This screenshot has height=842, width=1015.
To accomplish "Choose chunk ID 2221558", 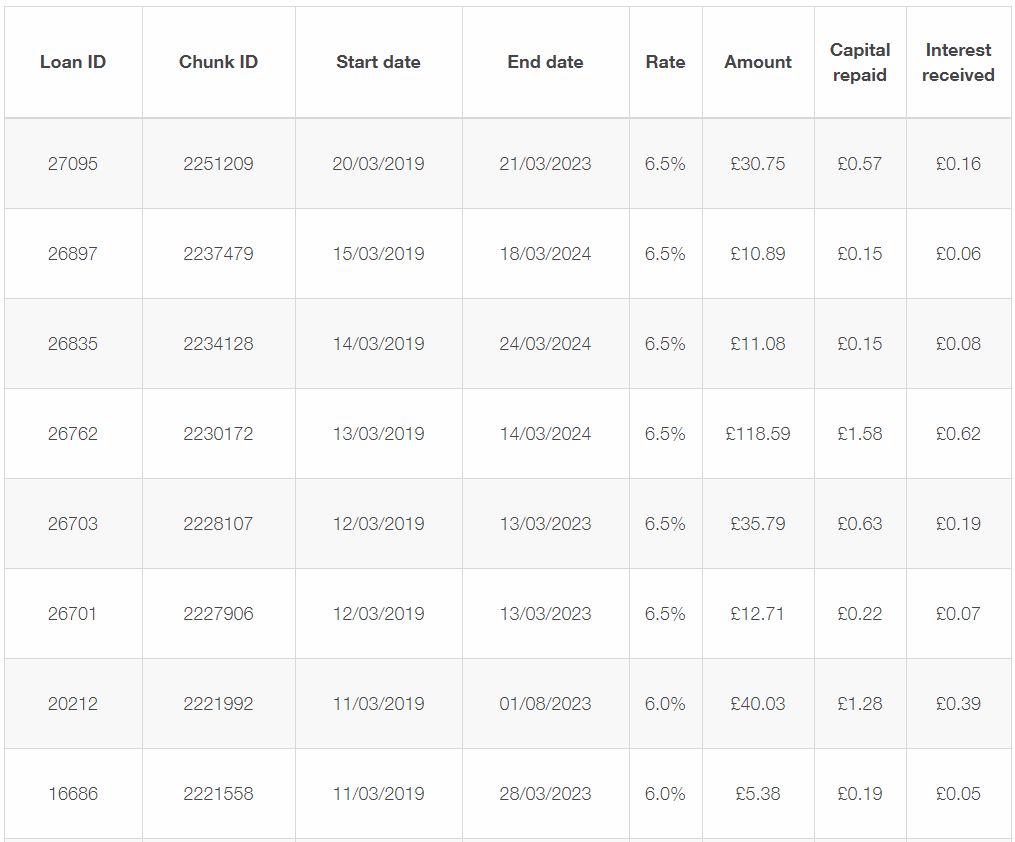I will (x=218, y=793).
